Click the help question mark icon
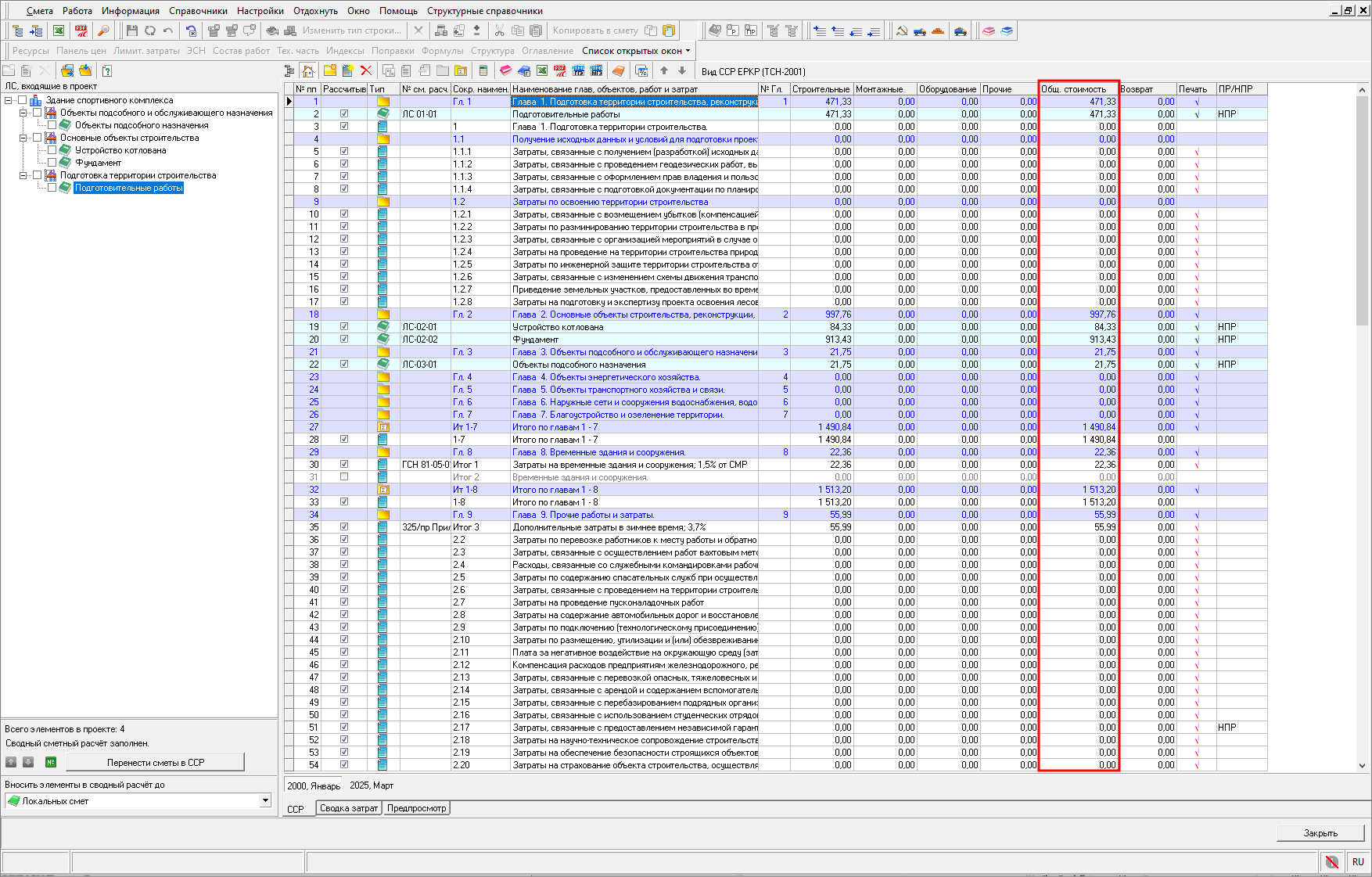1372x877 pixels. click(107, 70)
